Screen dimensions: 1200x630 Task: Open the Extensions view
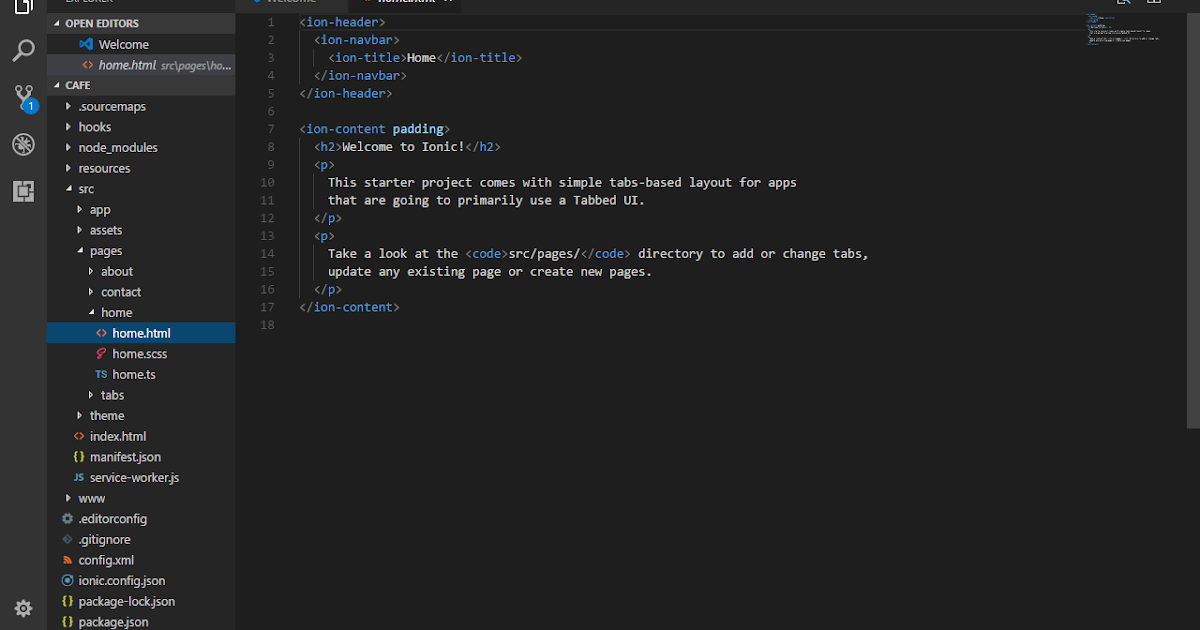point(24,191)
